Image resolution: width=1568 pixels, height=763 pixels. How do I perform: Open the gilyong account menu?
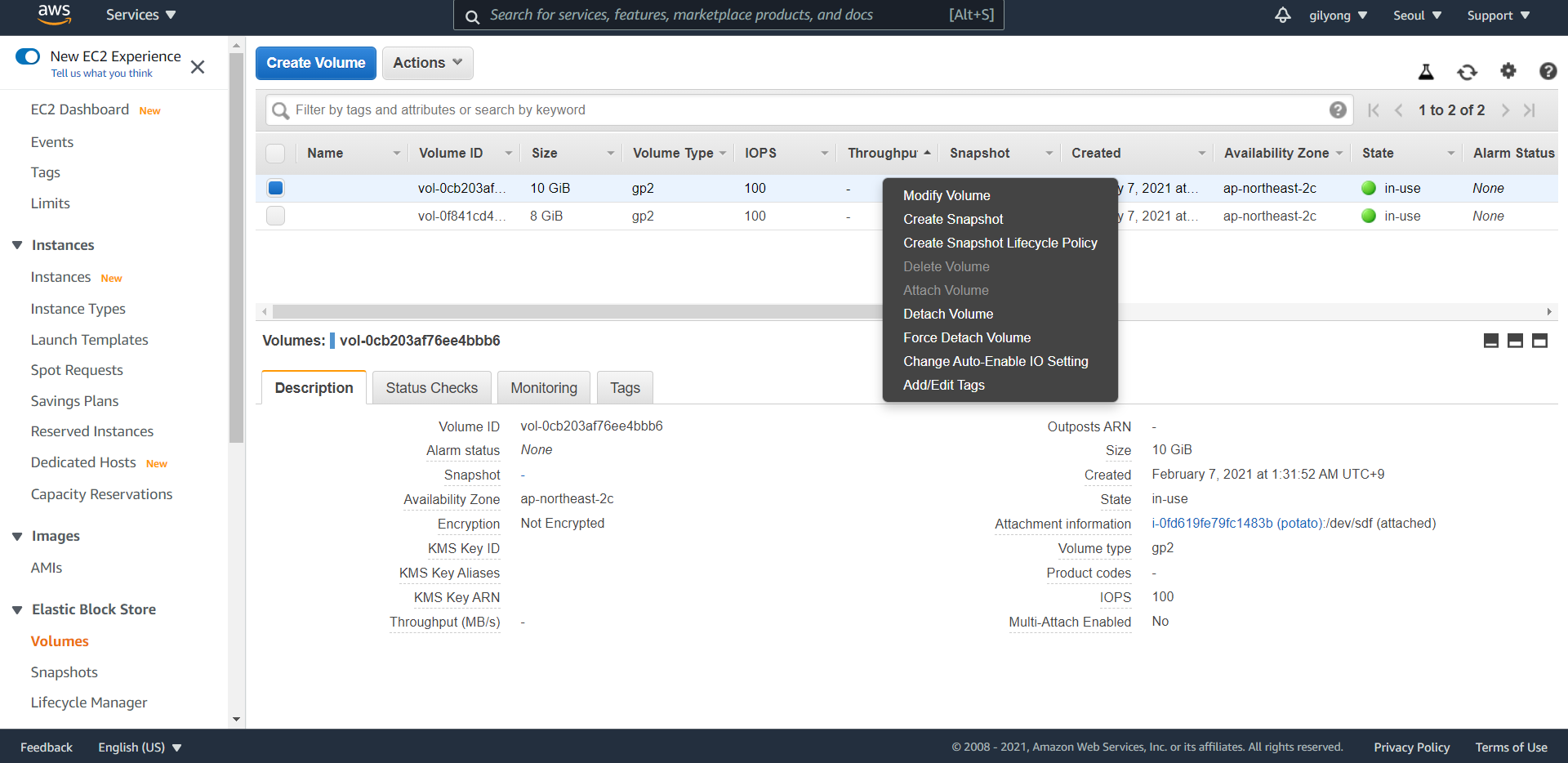pyautogui.click(x=1338, y=16)
